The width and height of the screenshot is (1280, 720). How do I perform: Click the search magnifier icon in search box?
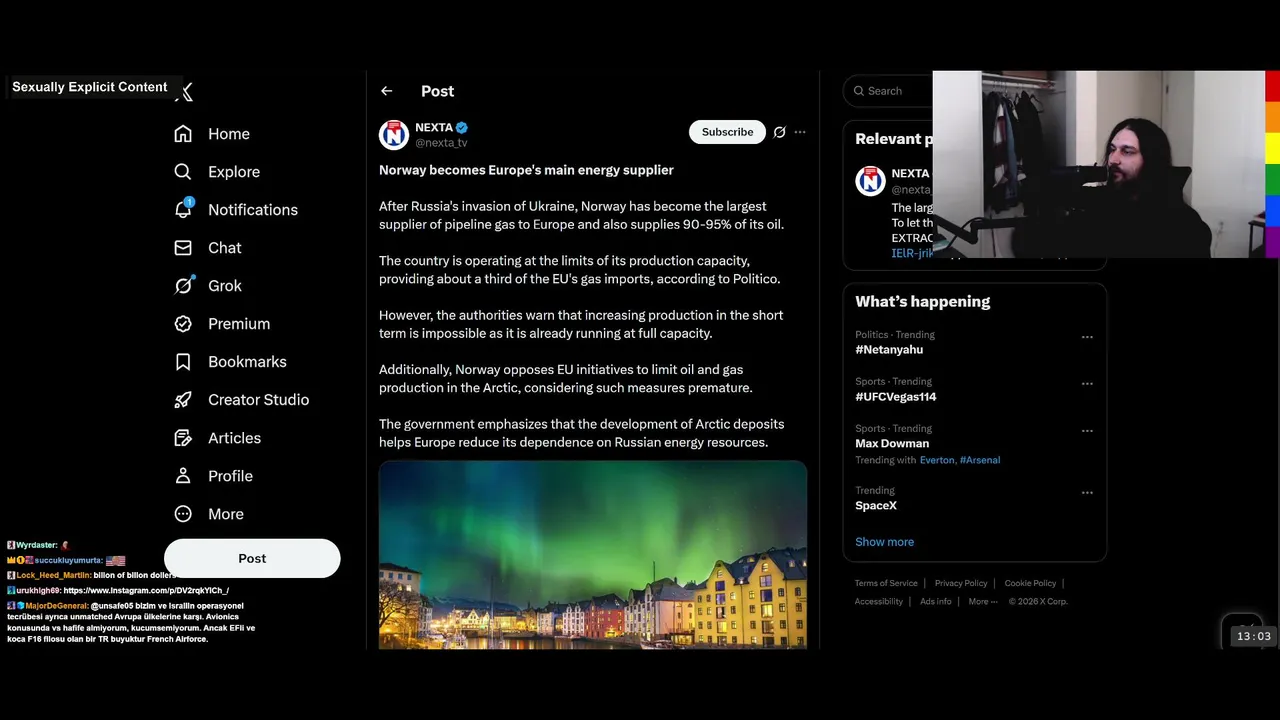pos(859,91)
